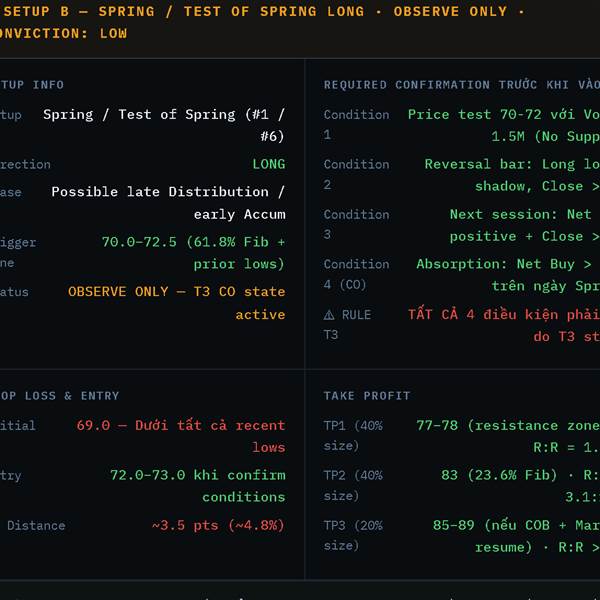Click the 'REQUIRED CONFIRMATION' section heading
This screenshot has height=600, width=600.
[x=461, y=85]
